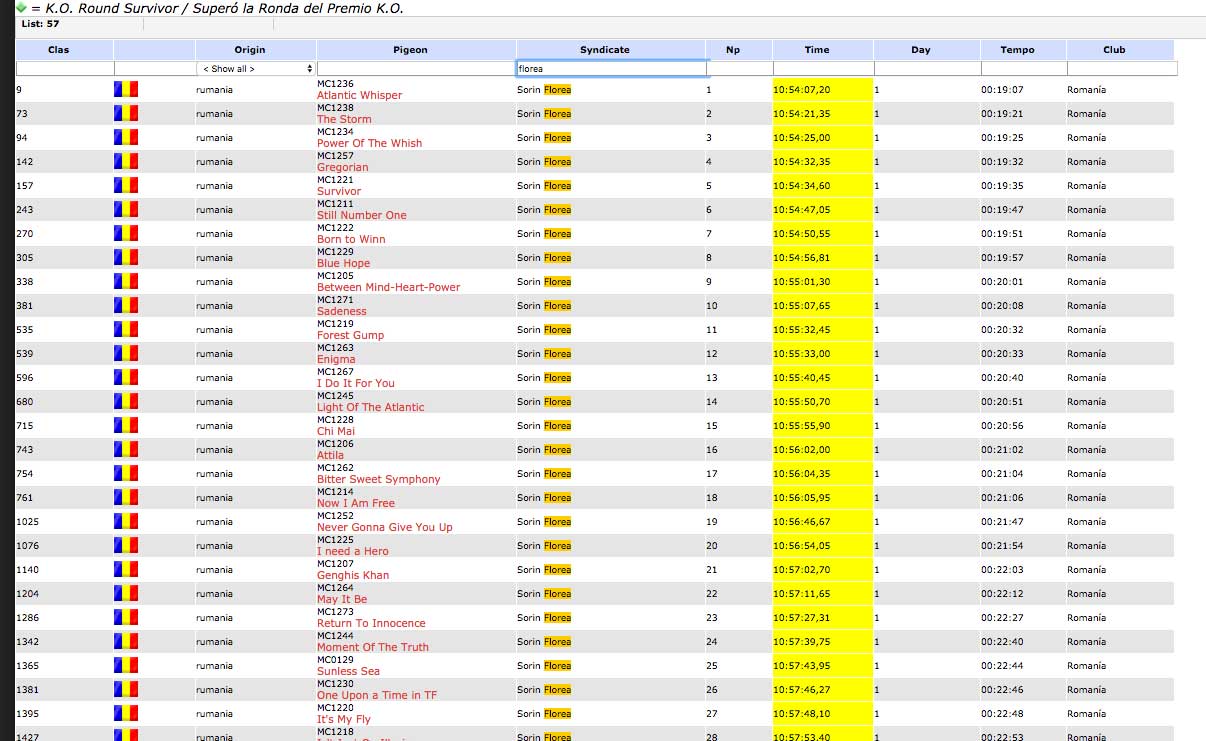Click the Origin column header

[x=250, y=49]
